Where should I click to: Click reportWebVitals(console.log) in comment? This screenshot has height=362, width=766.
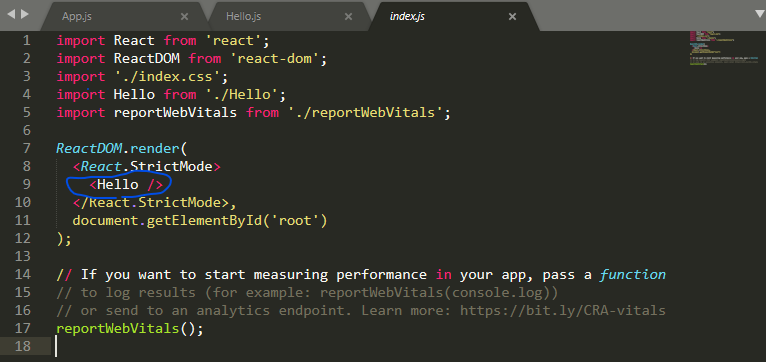click(x=436, y=292)
